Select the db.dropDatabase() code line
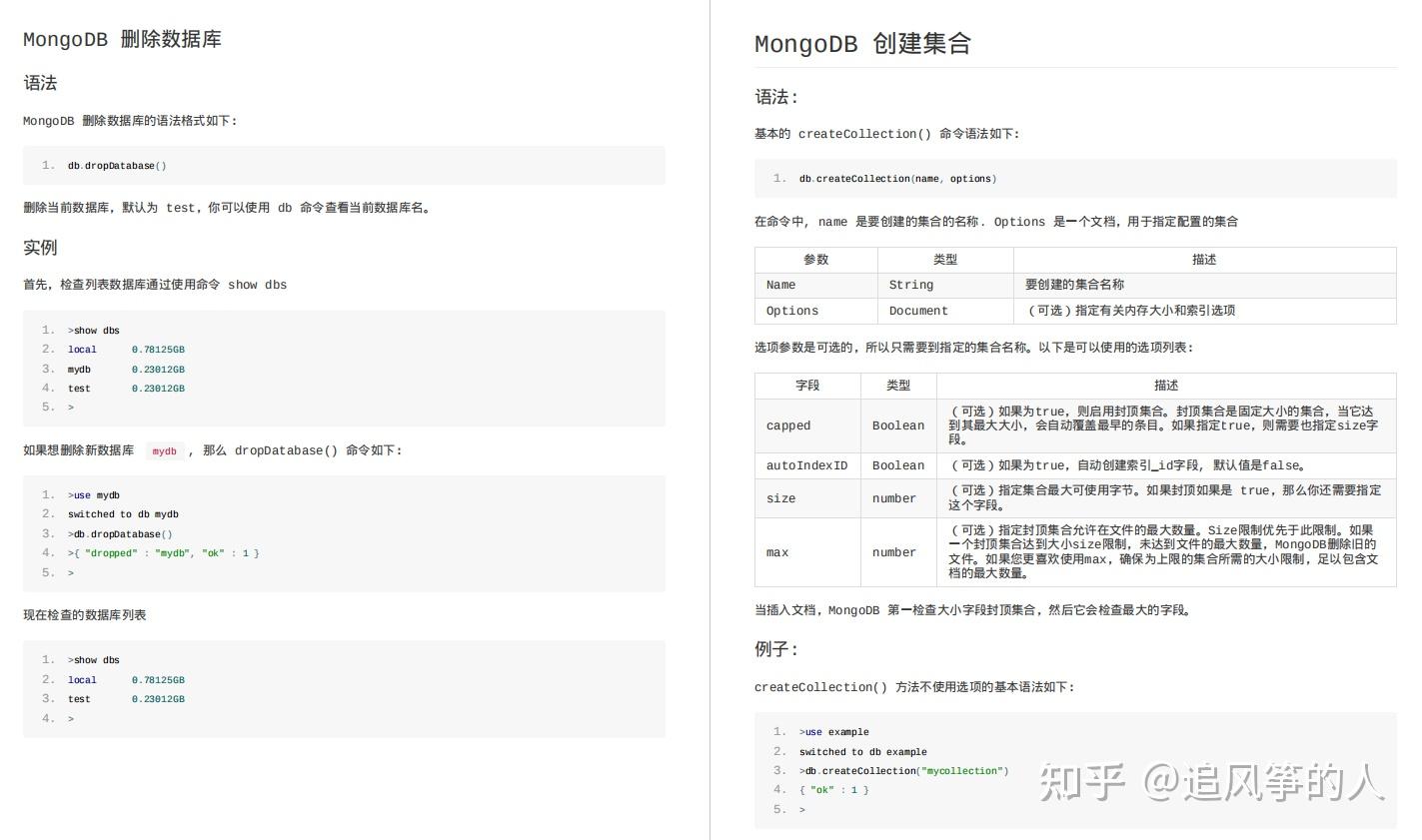The width and height of the screenshot is (1422, 840). point(115,165)
